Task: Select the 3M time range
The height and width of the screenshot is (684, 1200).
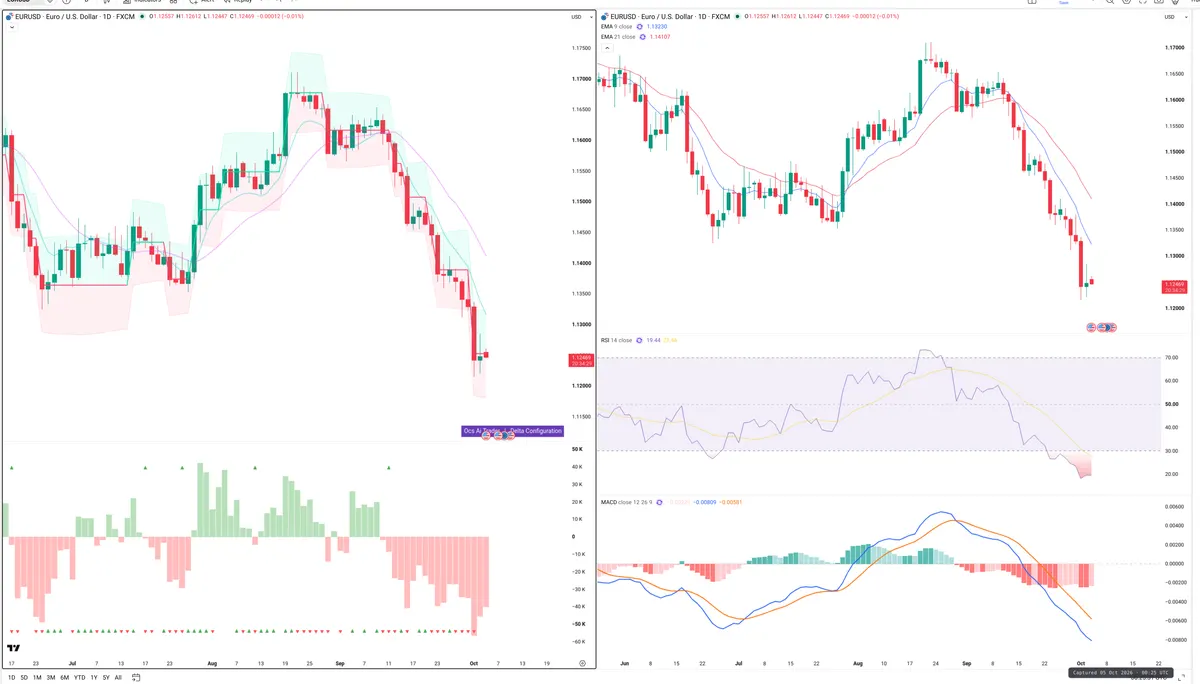Action: point(51,677)
